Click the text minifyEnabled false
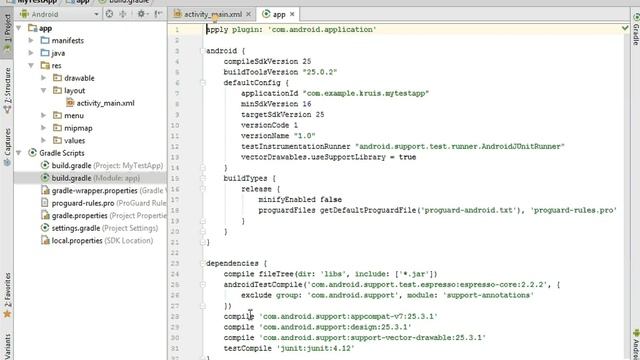This screenshot has width=640, height=360. coord(300,200)
